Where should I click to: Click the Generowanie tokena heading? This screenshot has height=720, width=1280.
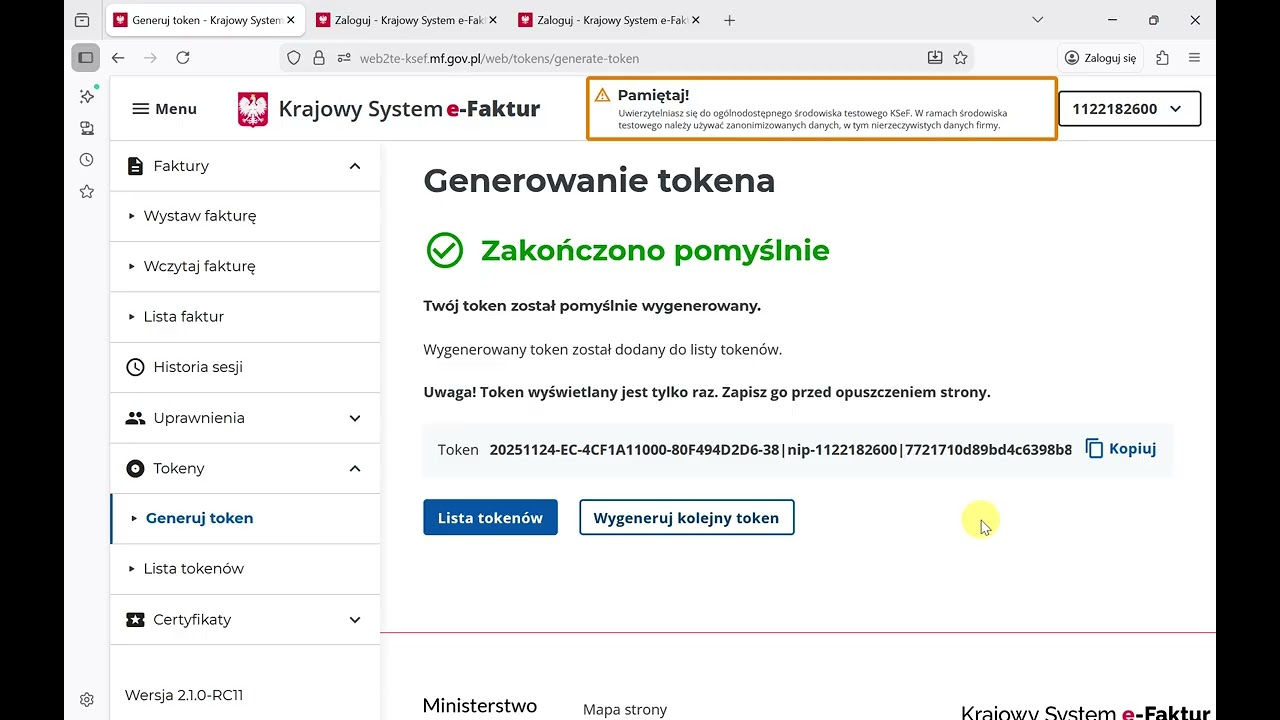[599, 181]
